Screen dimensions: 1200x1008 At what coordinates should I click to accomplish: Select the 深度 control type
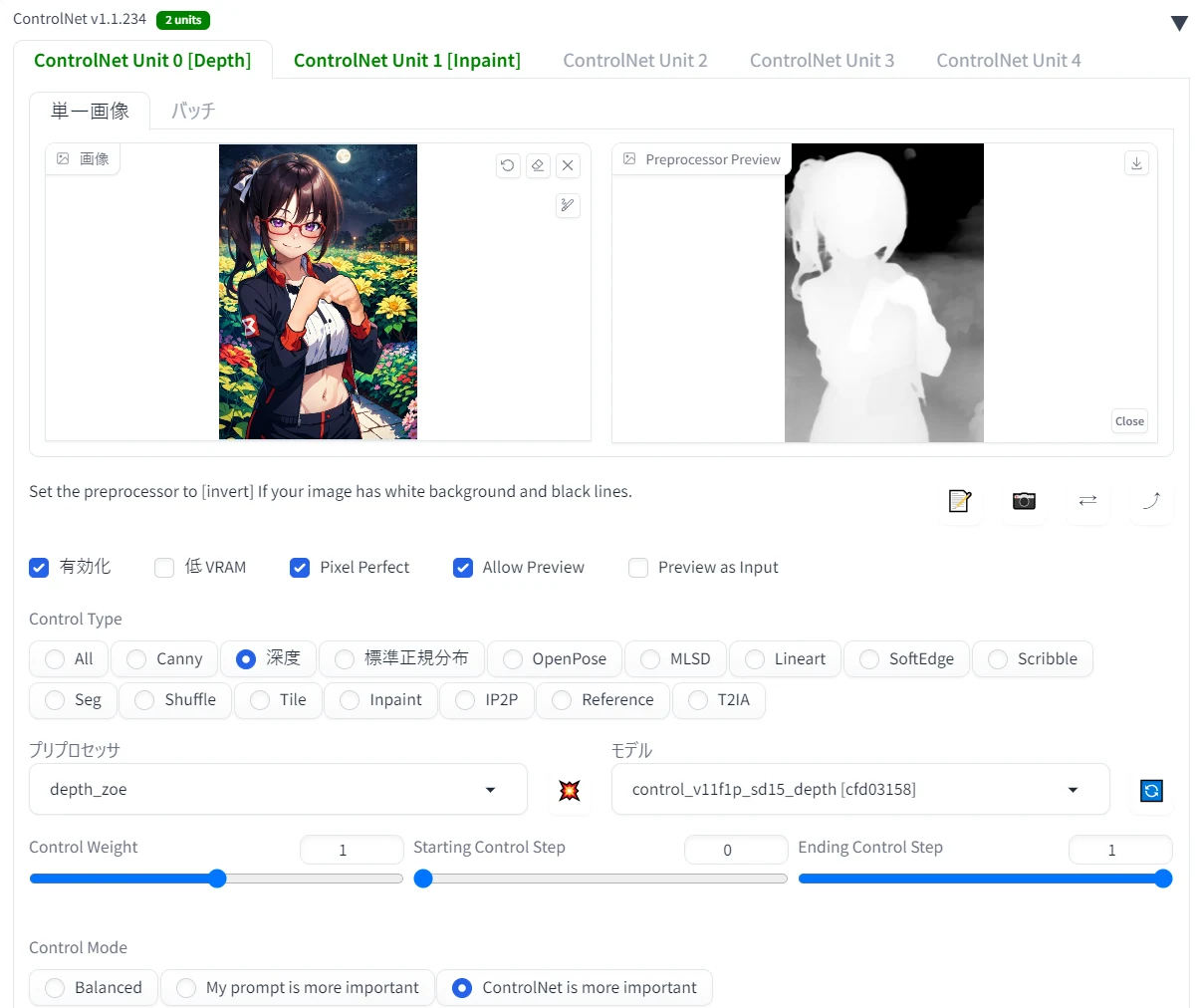click(x=268, y=658)
